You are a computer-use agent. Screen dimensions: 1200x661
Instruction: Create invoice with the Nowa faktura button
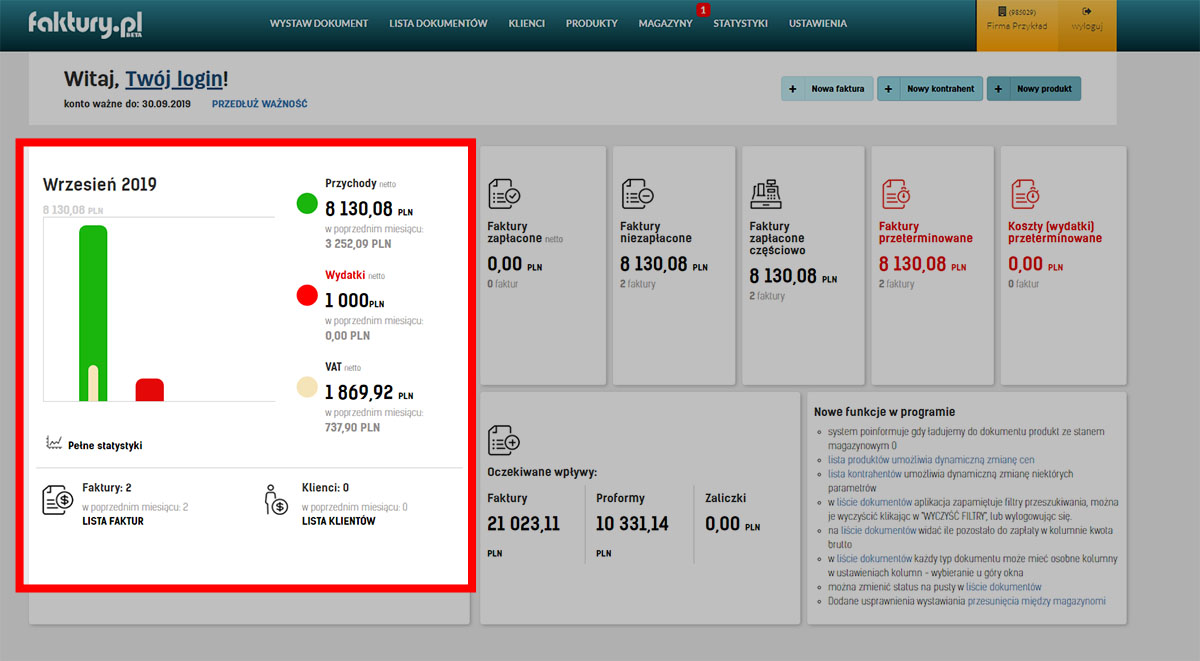824,88
